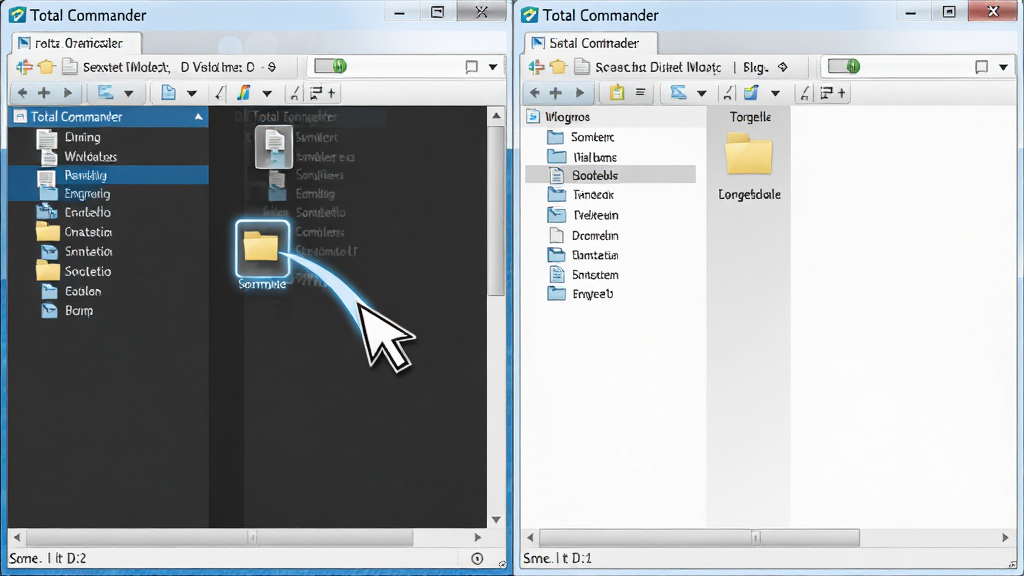The height and width of the screenshot is (576, 1024).
Task: Click the plus icon in left window toolbar
Action: [44, 93]
